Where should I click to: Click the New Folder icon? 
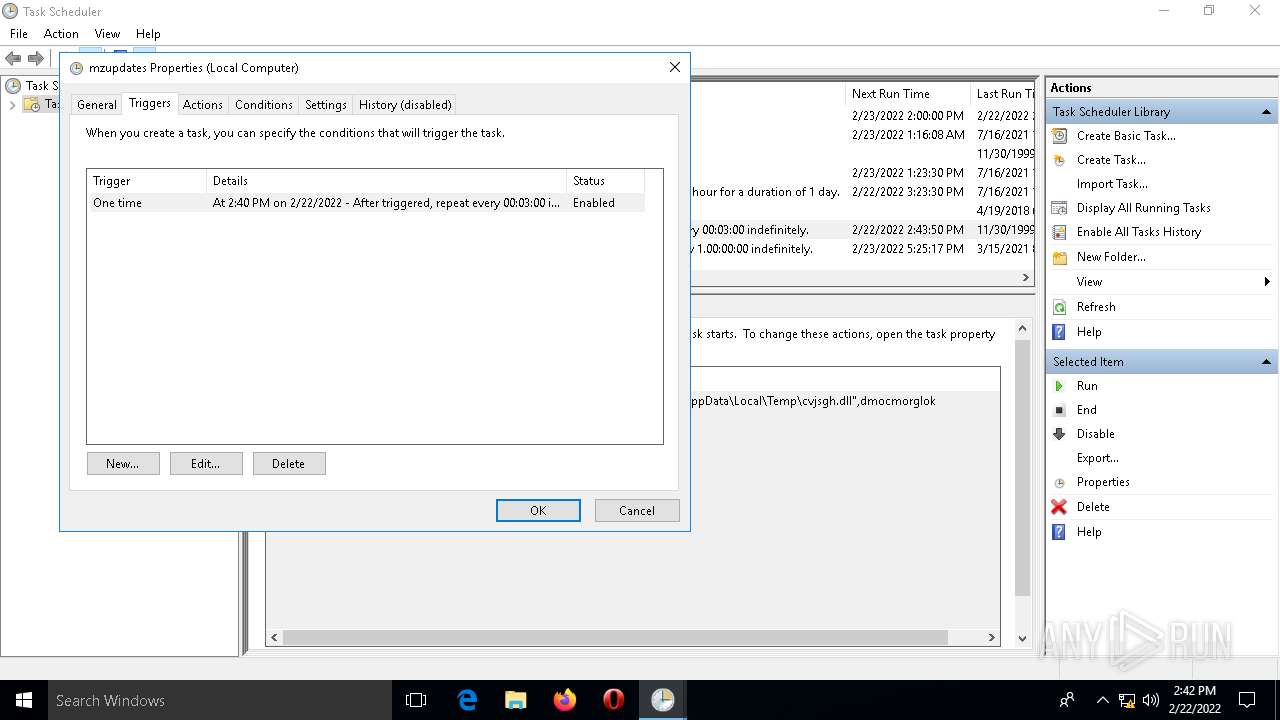1059,257
